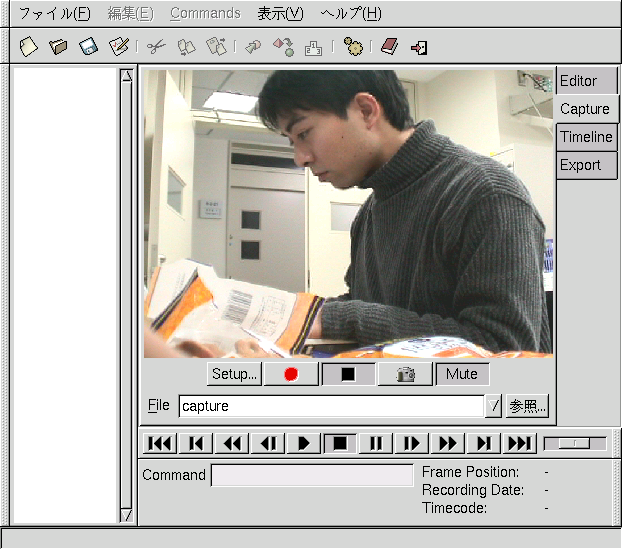Click the Pause transport button
The image size is (622, 549).
(x=376, y=443)
